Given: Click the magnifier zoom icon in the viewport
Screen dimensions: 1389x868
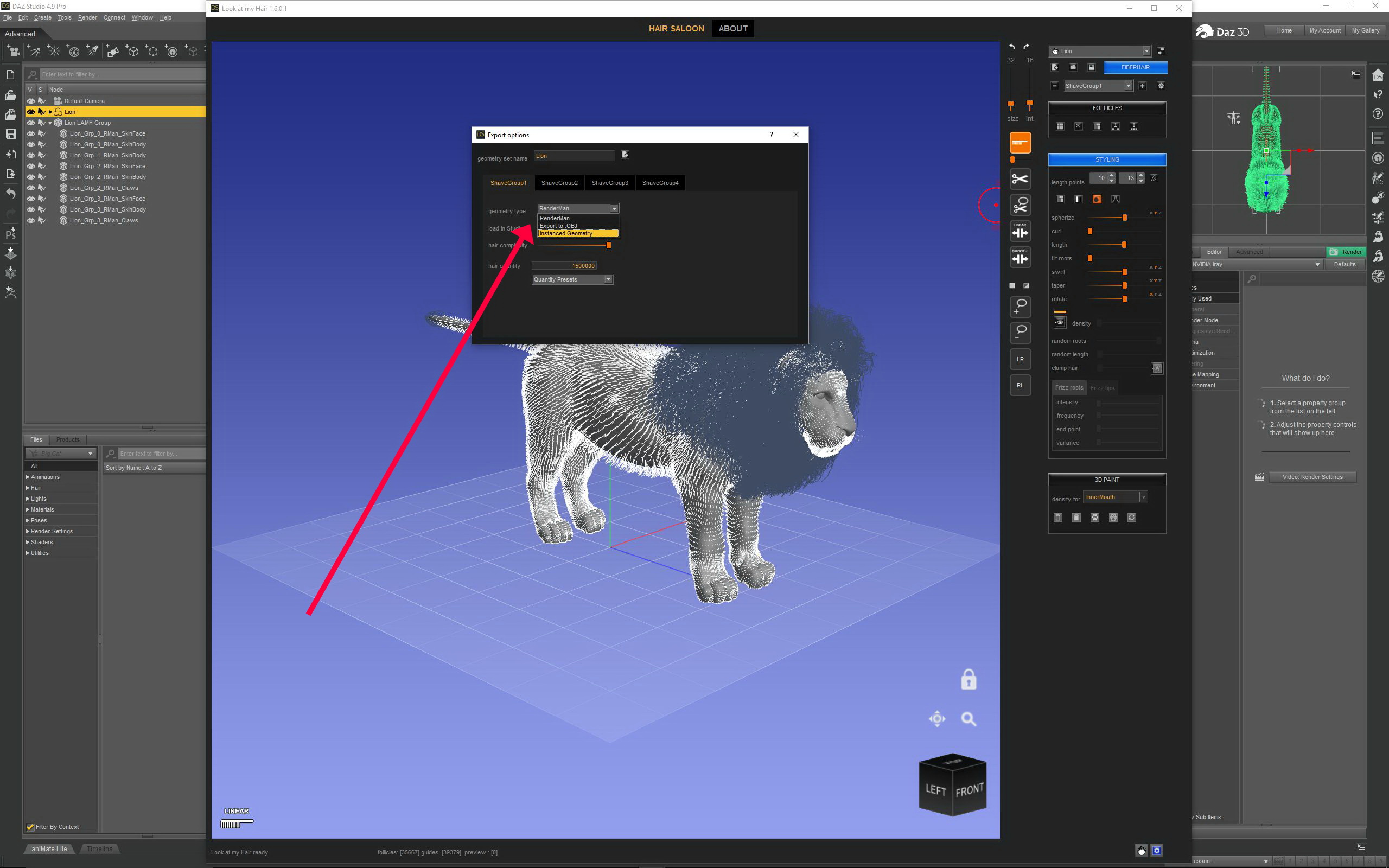Looking at the screenshot, I should click(x=969, y=719).
